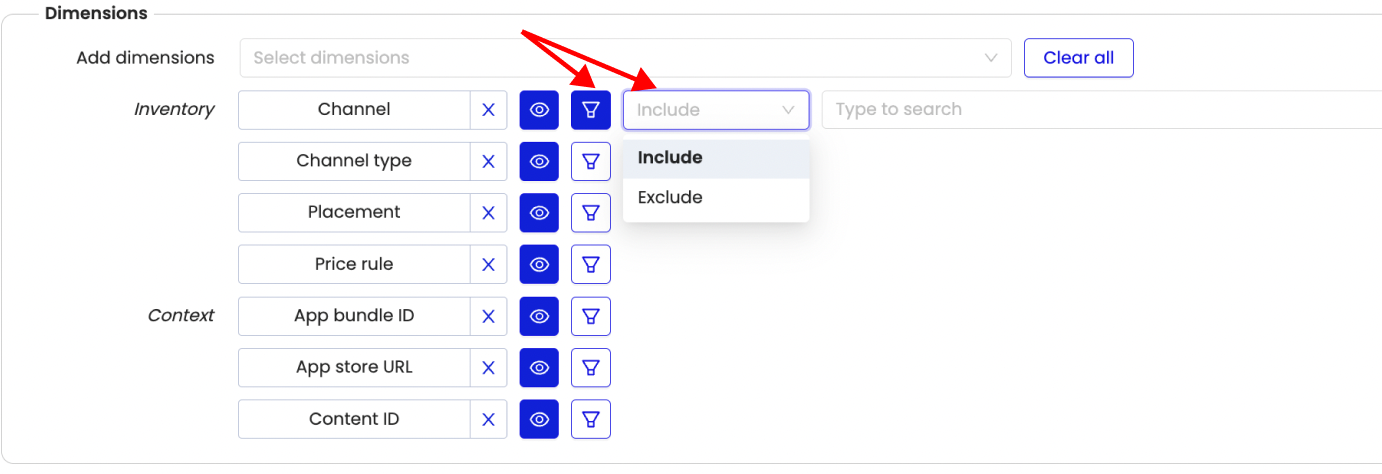
Task: Open the filter for Channel type
Action: coord(591,161)
